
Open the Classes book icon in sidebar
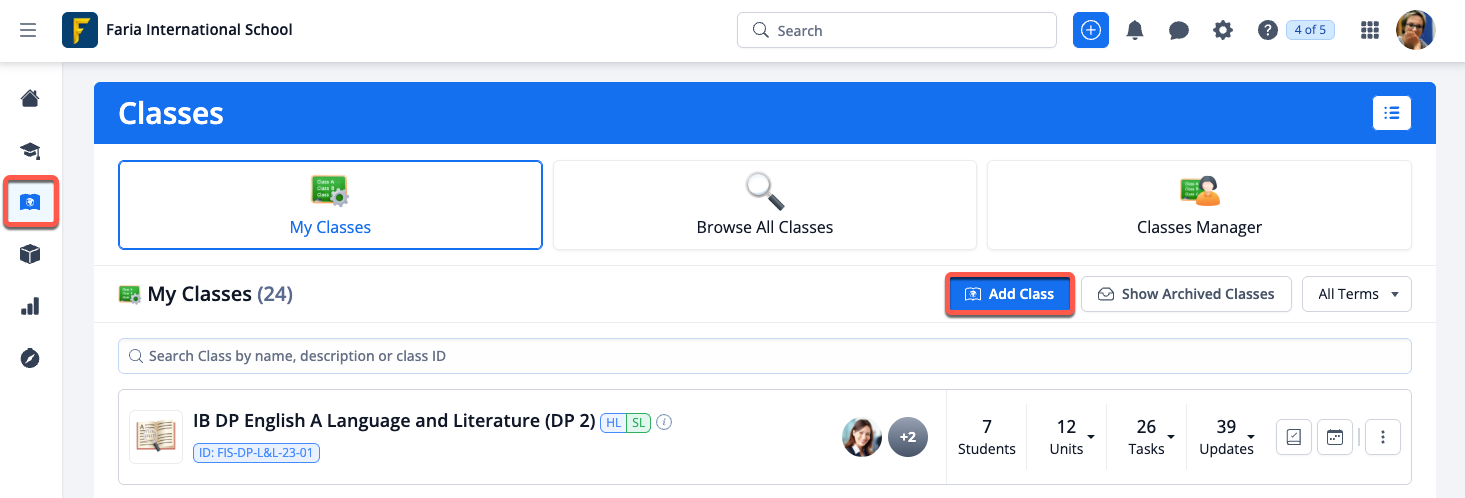(x=30, y=203)
